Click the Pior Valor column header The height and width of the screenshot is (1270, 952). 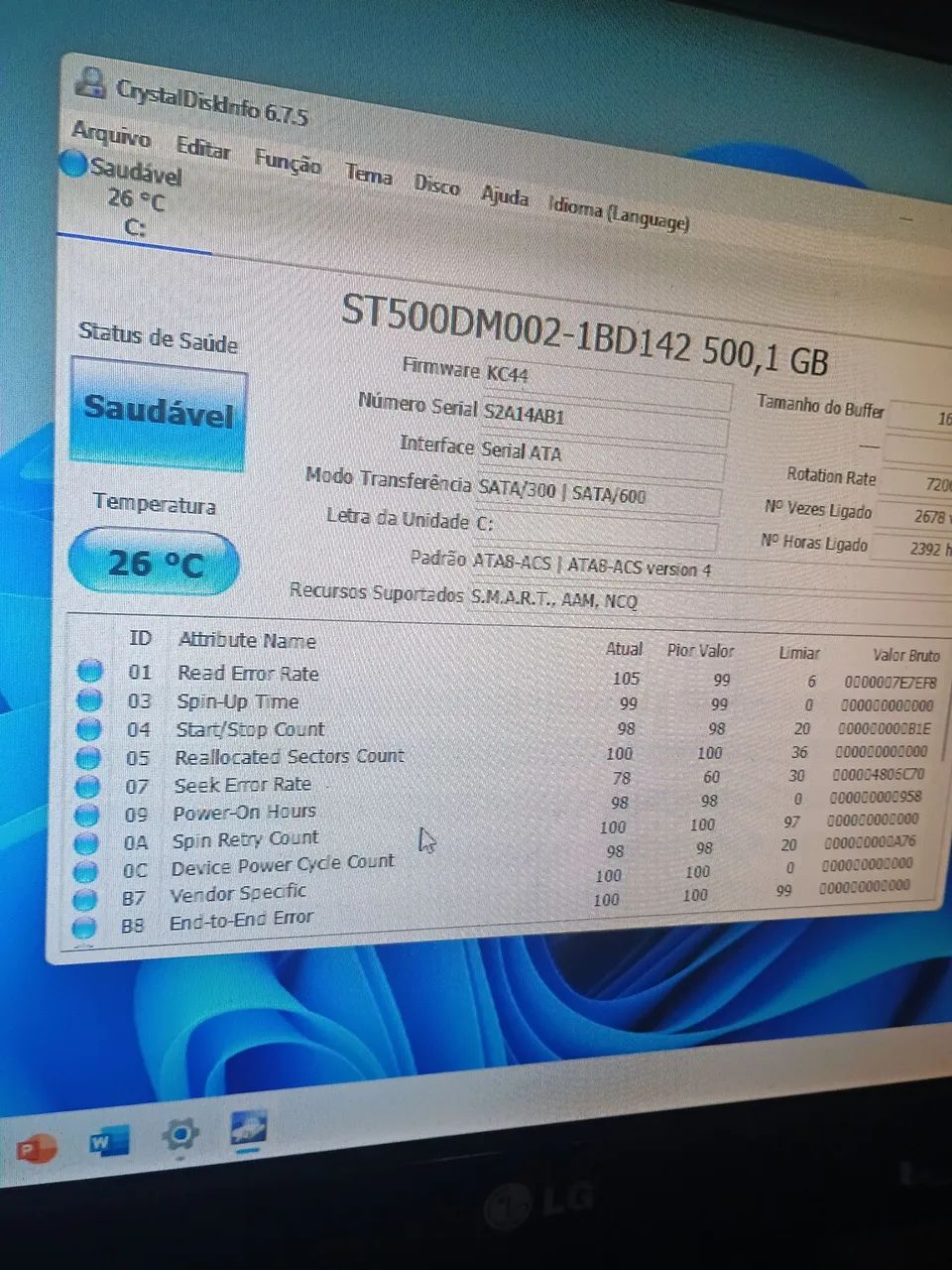700,651
